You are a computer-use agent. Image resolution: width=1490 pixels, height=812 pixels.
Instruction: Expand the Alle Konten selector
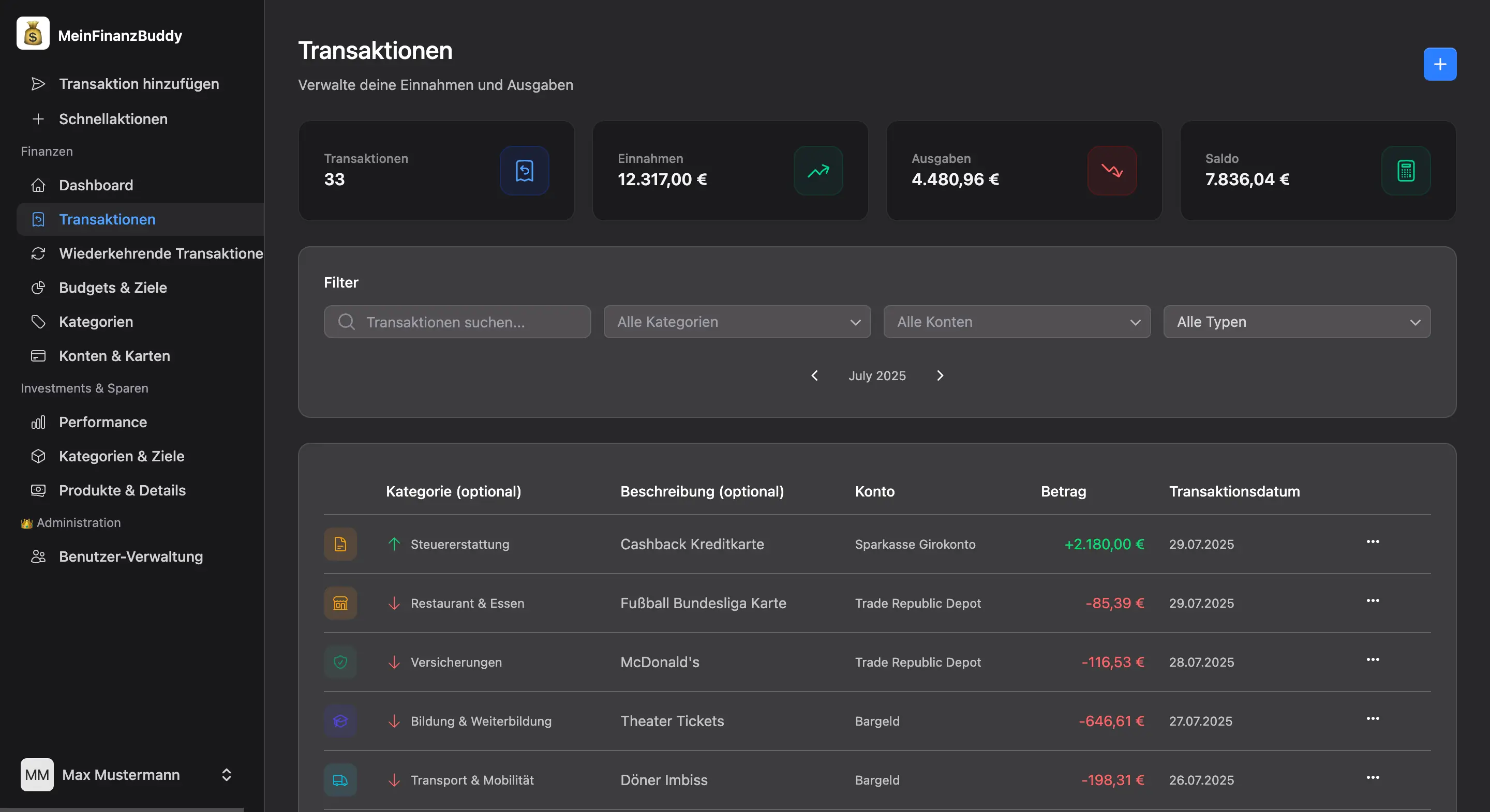[x=1016, y=322]
